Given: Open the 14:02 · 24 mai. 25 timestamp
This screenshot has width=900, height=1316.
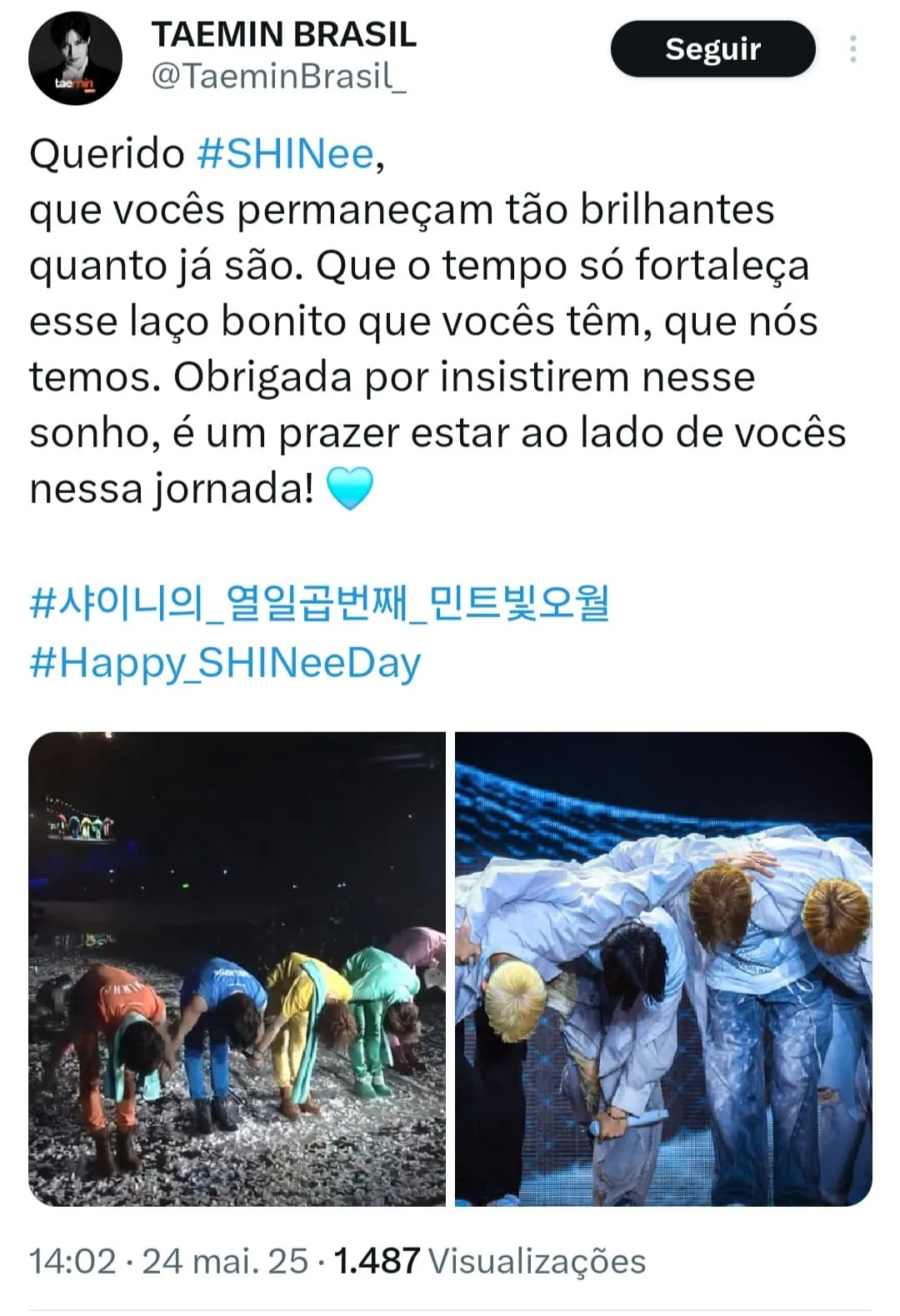Looking at the screenshot, I should click(x=168, y=1261).
